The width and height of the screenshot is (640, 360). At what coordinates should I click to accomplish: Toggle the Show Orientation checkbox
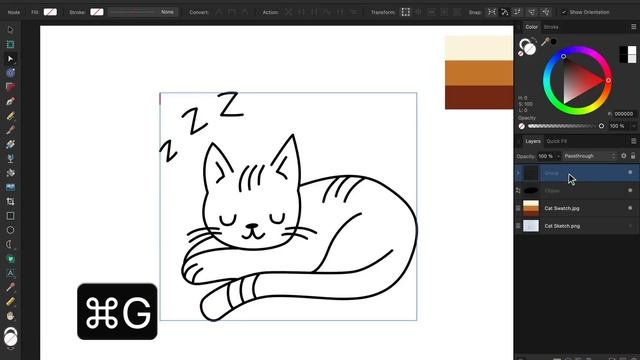(564, 12)
